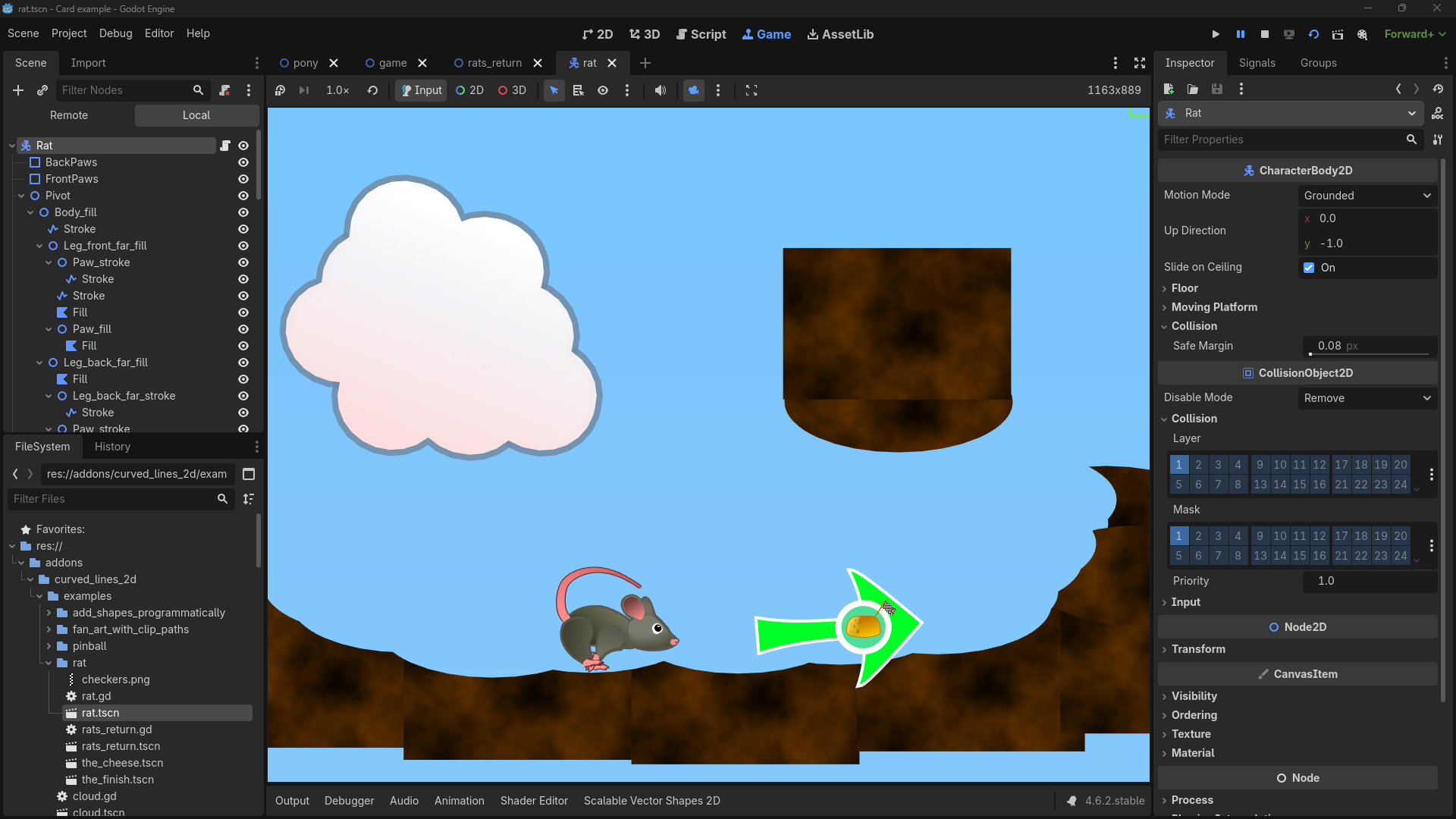Switch to the Script workspace
Image resolution: width=1456 pixels, height=819 pixels.
tap(701, 34)
